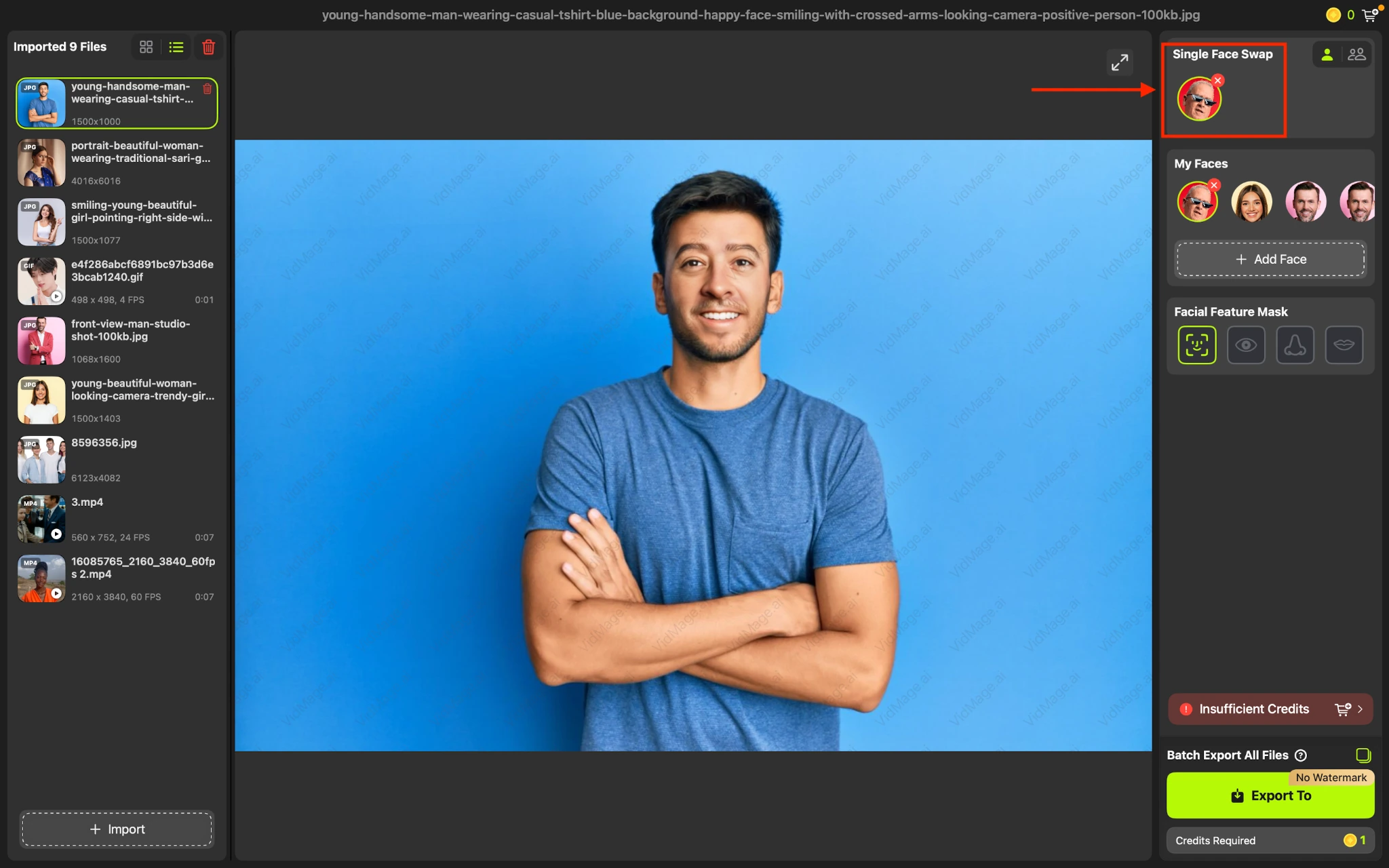Remove the selected face from Single Face Swap
Viewport: 1389px width, 868px height.
point(1218,81)
